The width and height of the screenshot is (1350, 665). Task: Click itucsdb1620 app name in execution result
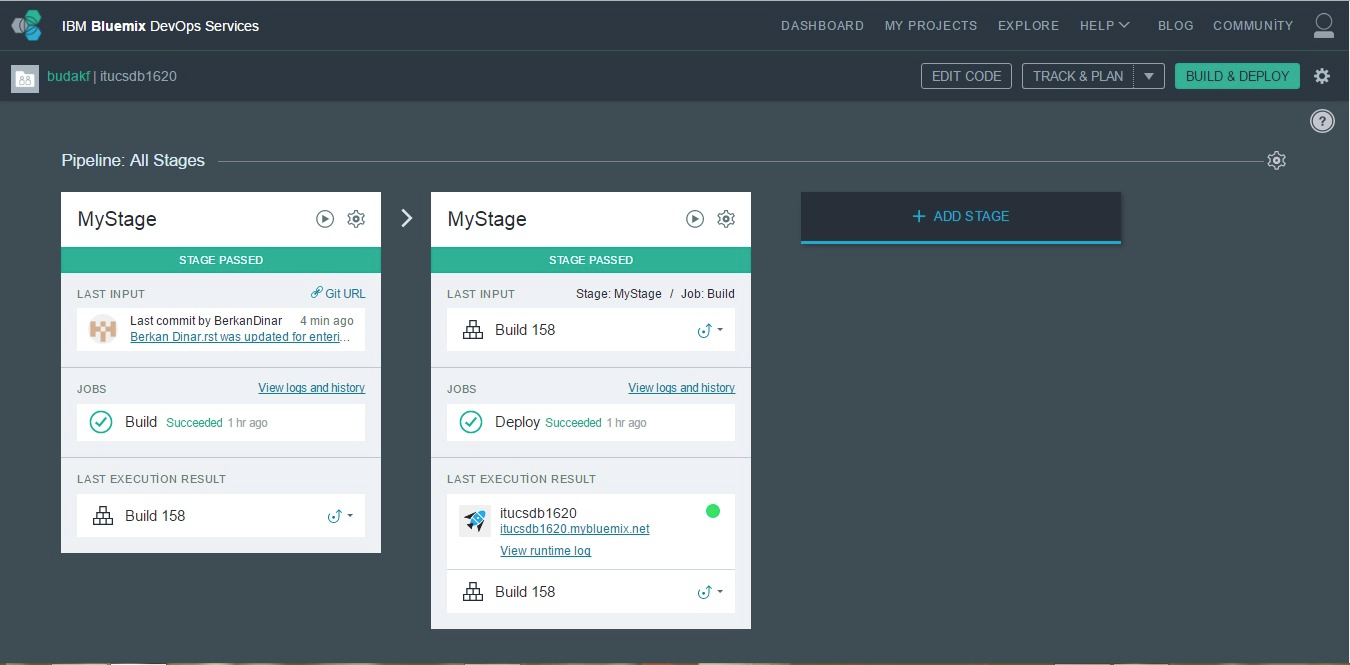pos(538,513)
